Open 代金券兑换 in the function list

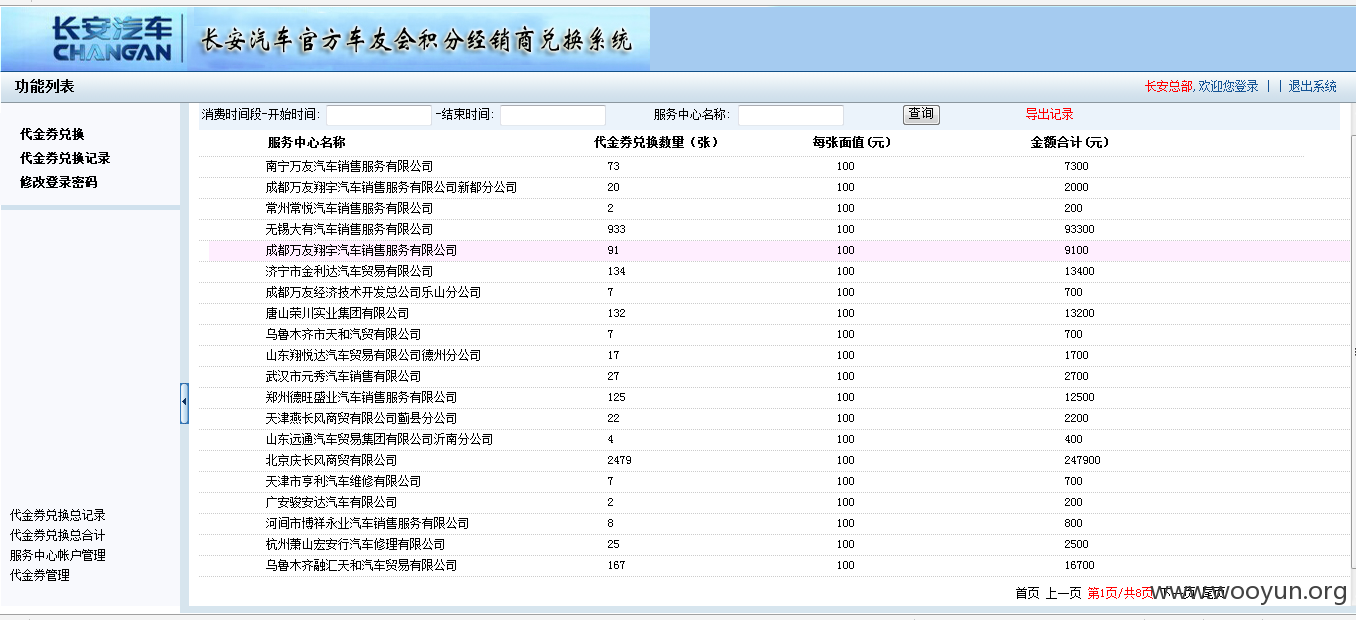tap(52, 134)
